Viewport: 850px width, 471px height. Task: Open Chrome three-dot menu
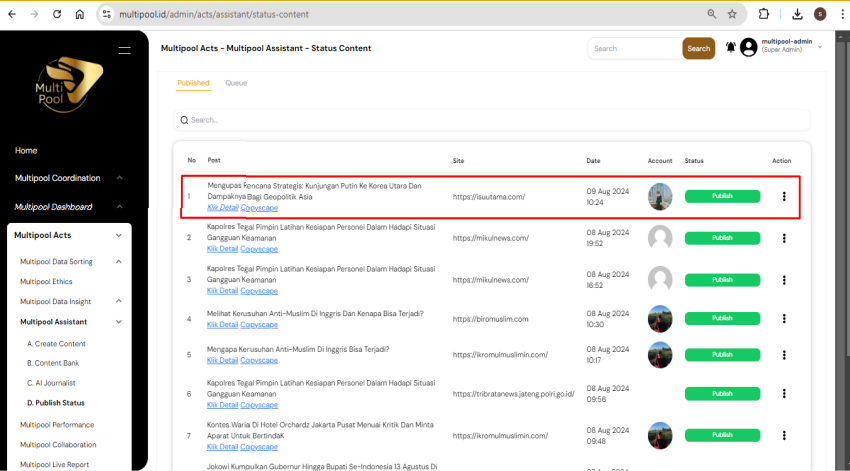(x=842, y=14)
